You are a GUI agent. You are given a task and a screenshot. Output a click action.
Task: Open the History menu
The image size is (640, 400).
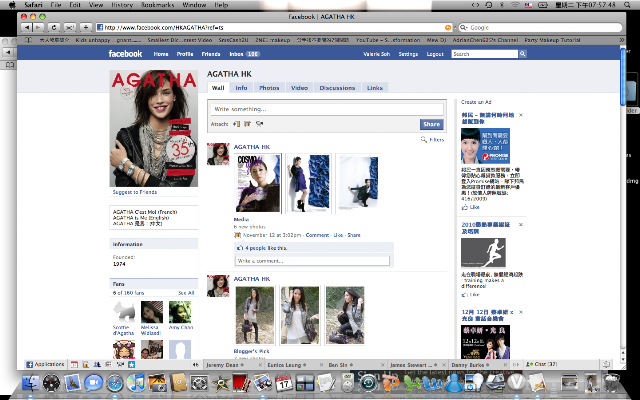coord(122,5)
